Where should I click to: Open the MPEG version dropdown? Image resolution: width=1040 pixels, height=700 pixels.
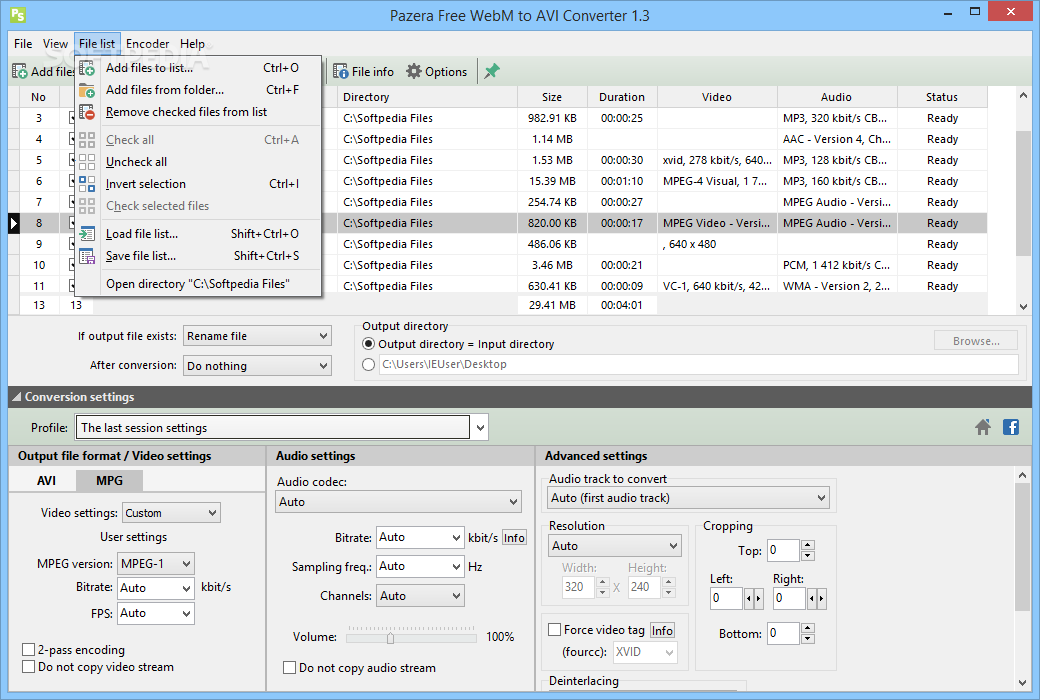(x=156, y=564)
